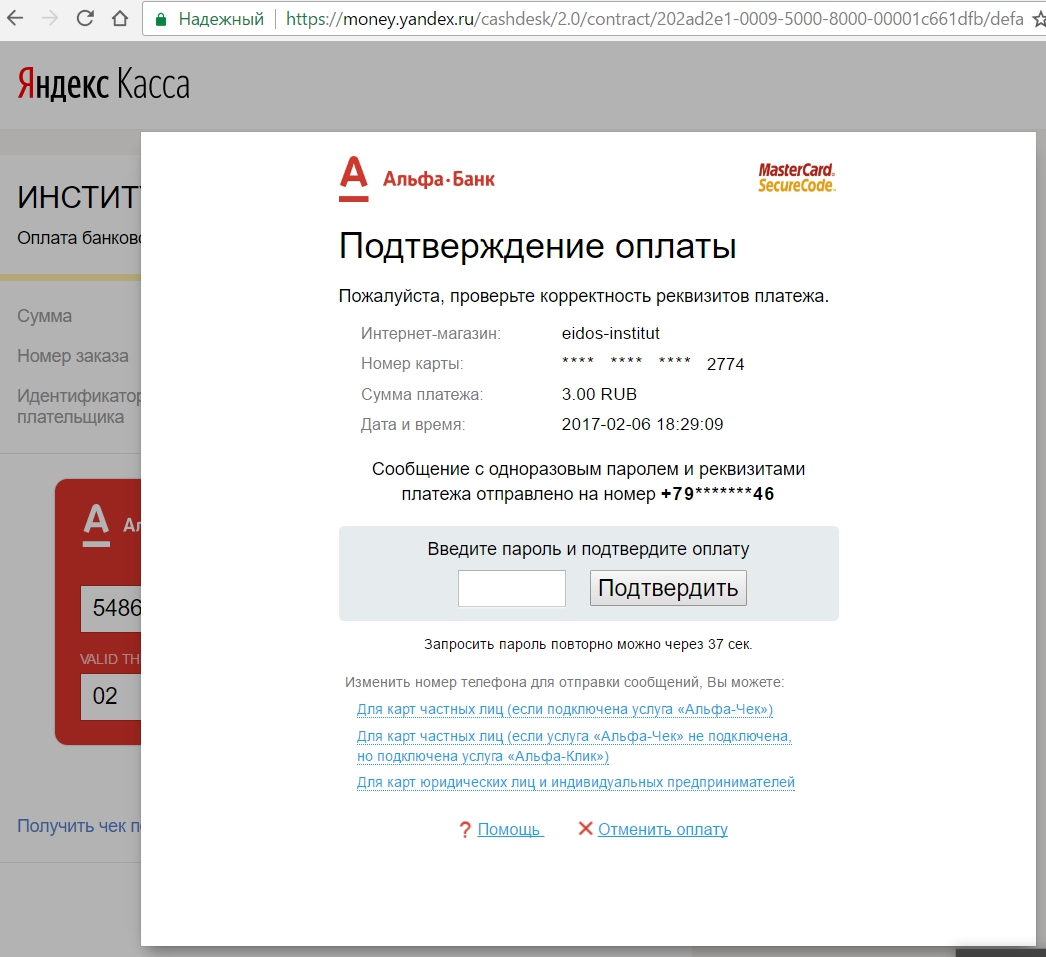Open link for cards with Альфа-Чек connected
1046x957 pixels.
pos(564,709)
